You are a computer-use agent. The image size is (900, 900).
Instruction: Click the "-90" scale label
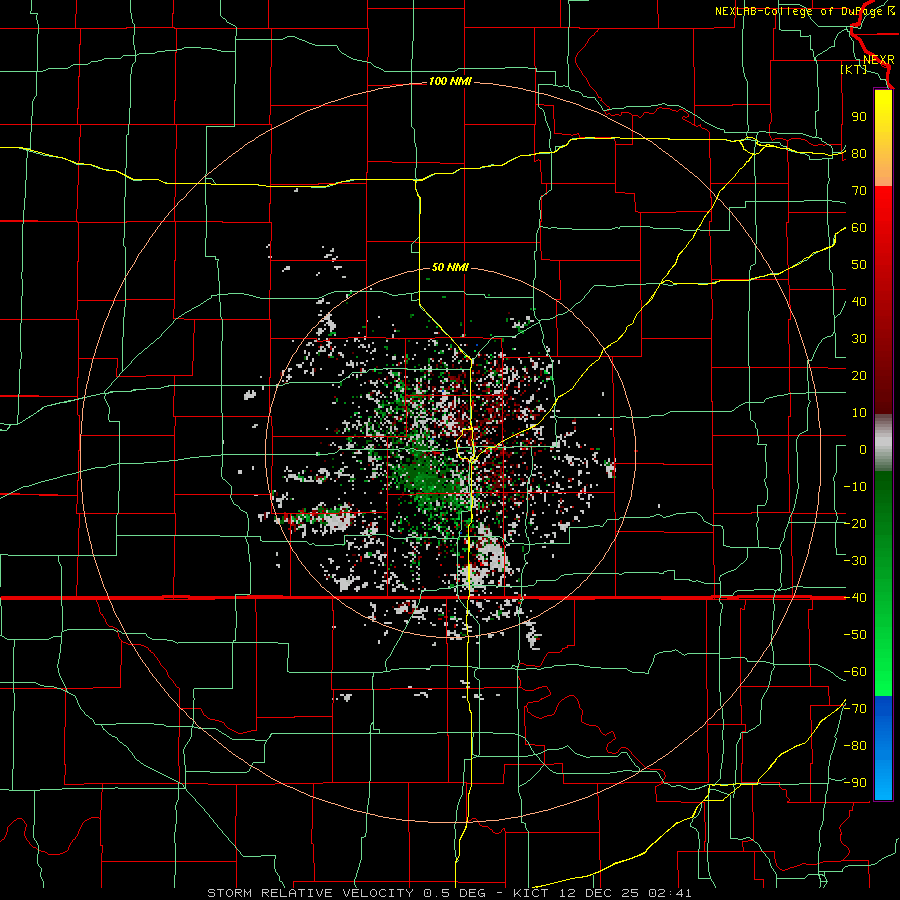point(855,783)
